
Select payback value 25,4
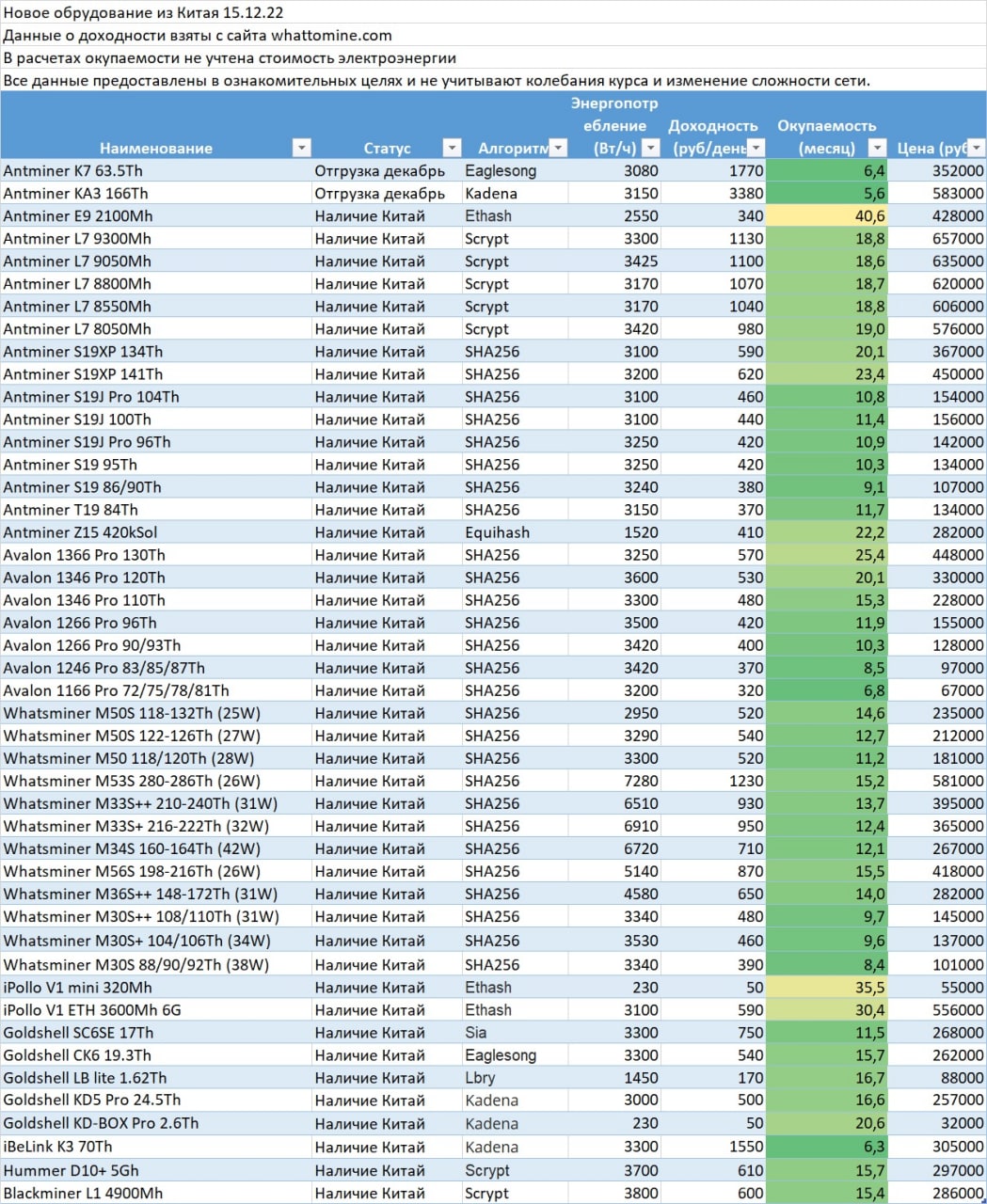pyautogui.click(x=827, y=554)
